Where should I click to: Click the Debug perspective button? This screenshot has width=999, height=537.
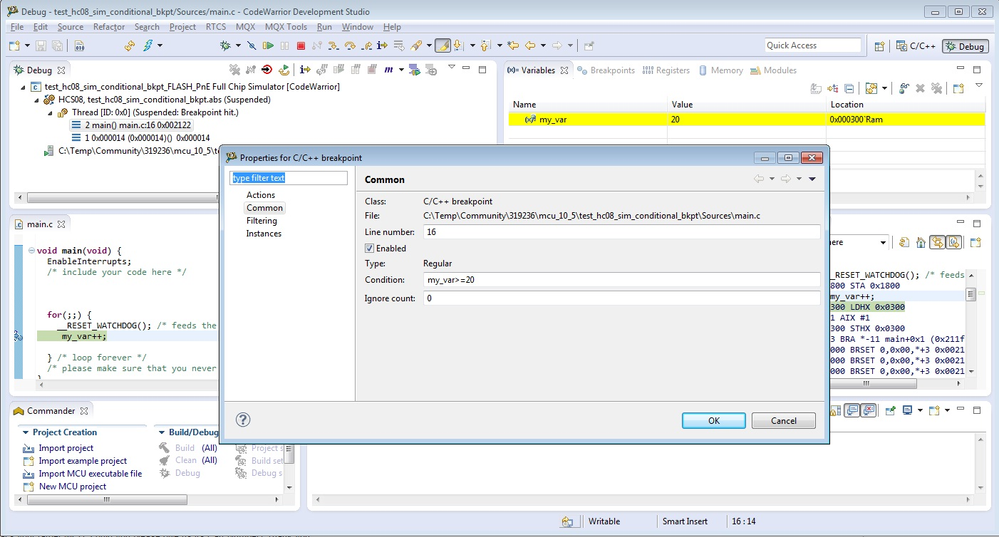(x=965, y=46)
